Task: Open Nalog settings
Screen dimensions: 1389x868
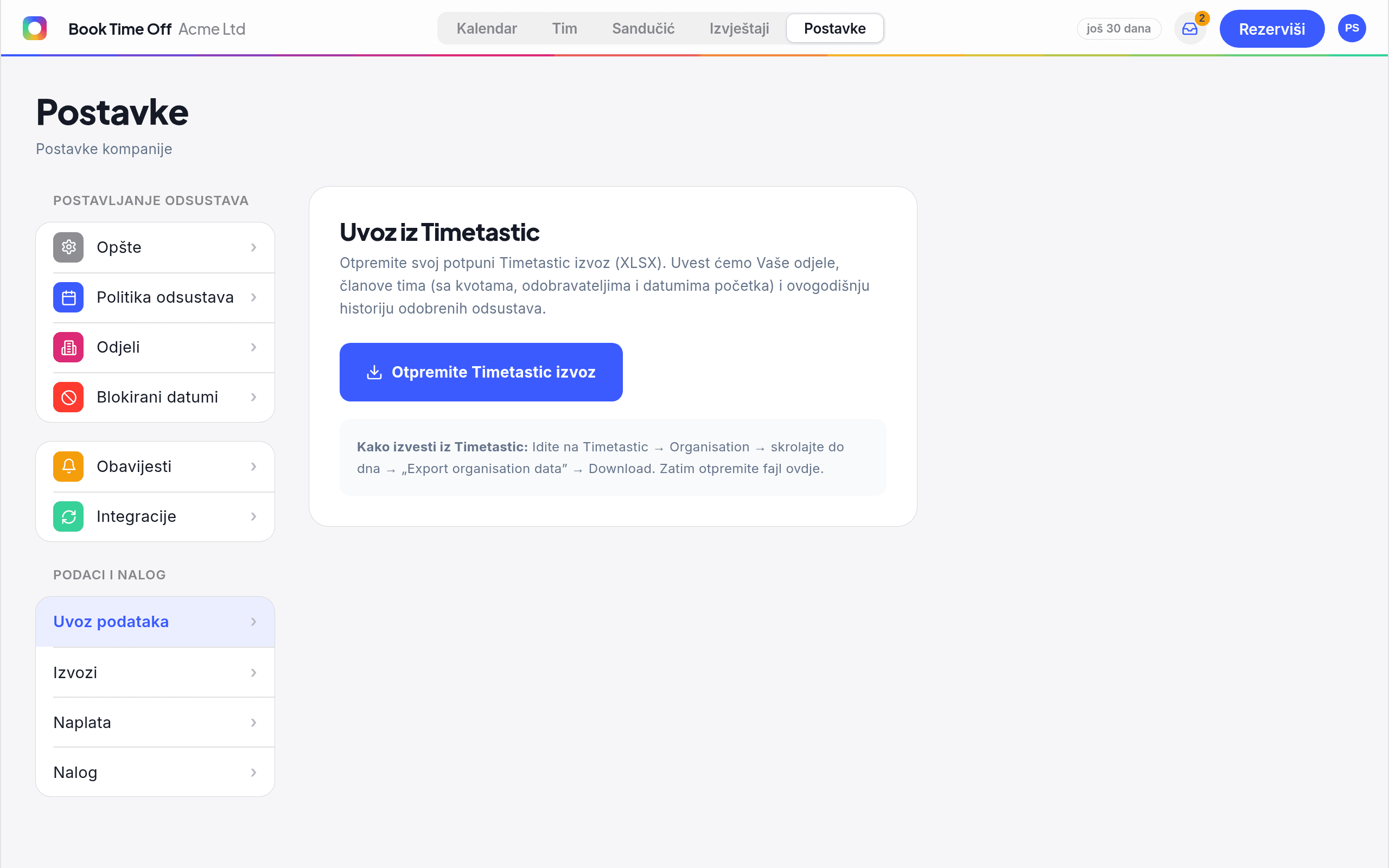Action: point(155,772)
